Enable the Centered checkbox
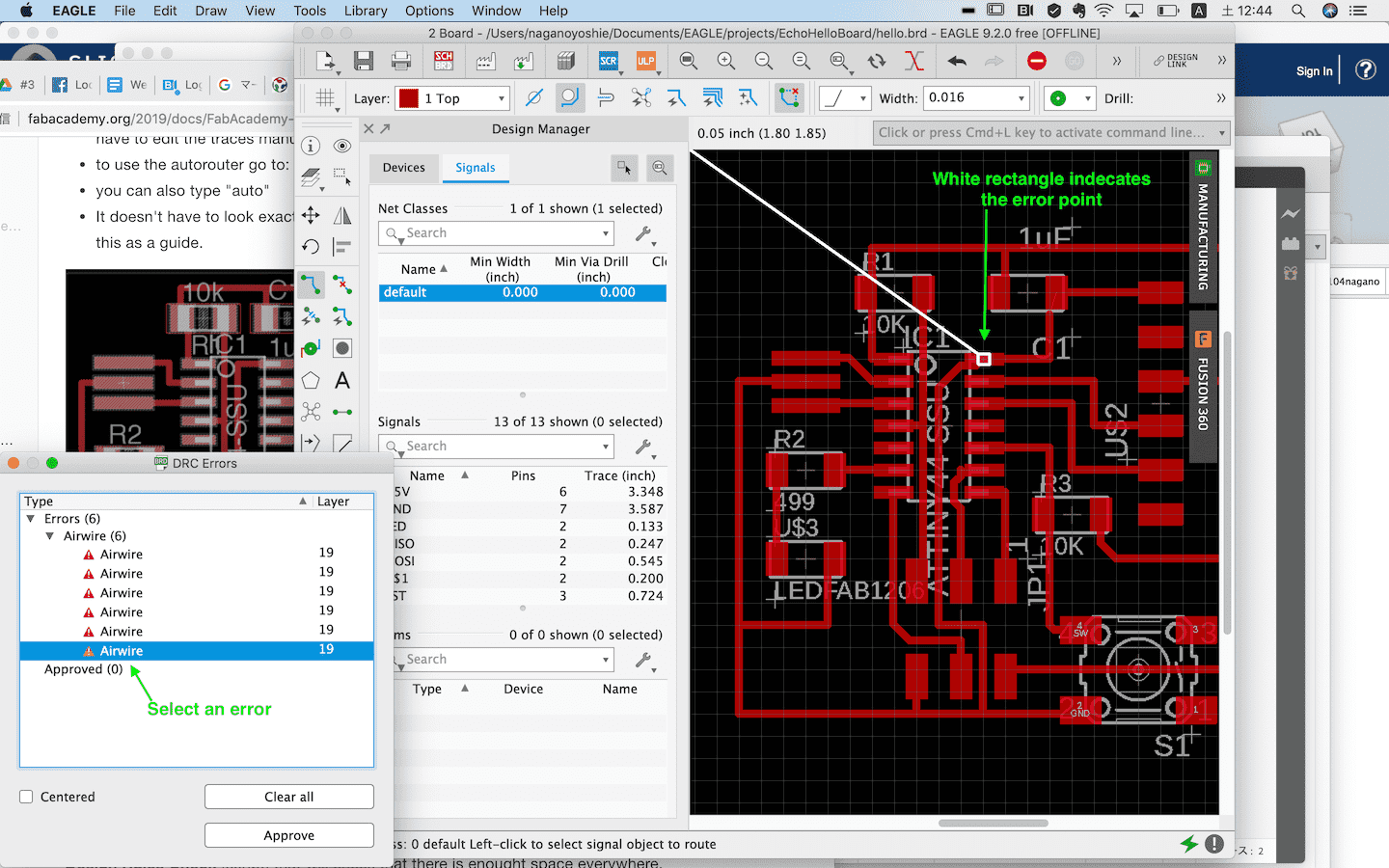 point(27,797)
